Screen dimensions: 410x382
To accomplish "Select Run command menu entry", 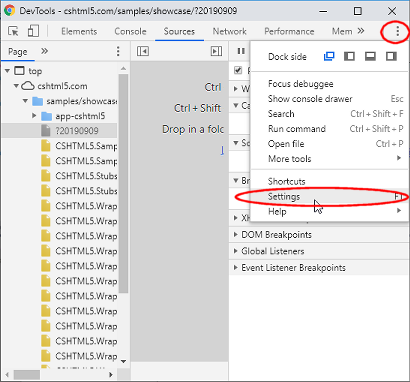I will point(297,129).
